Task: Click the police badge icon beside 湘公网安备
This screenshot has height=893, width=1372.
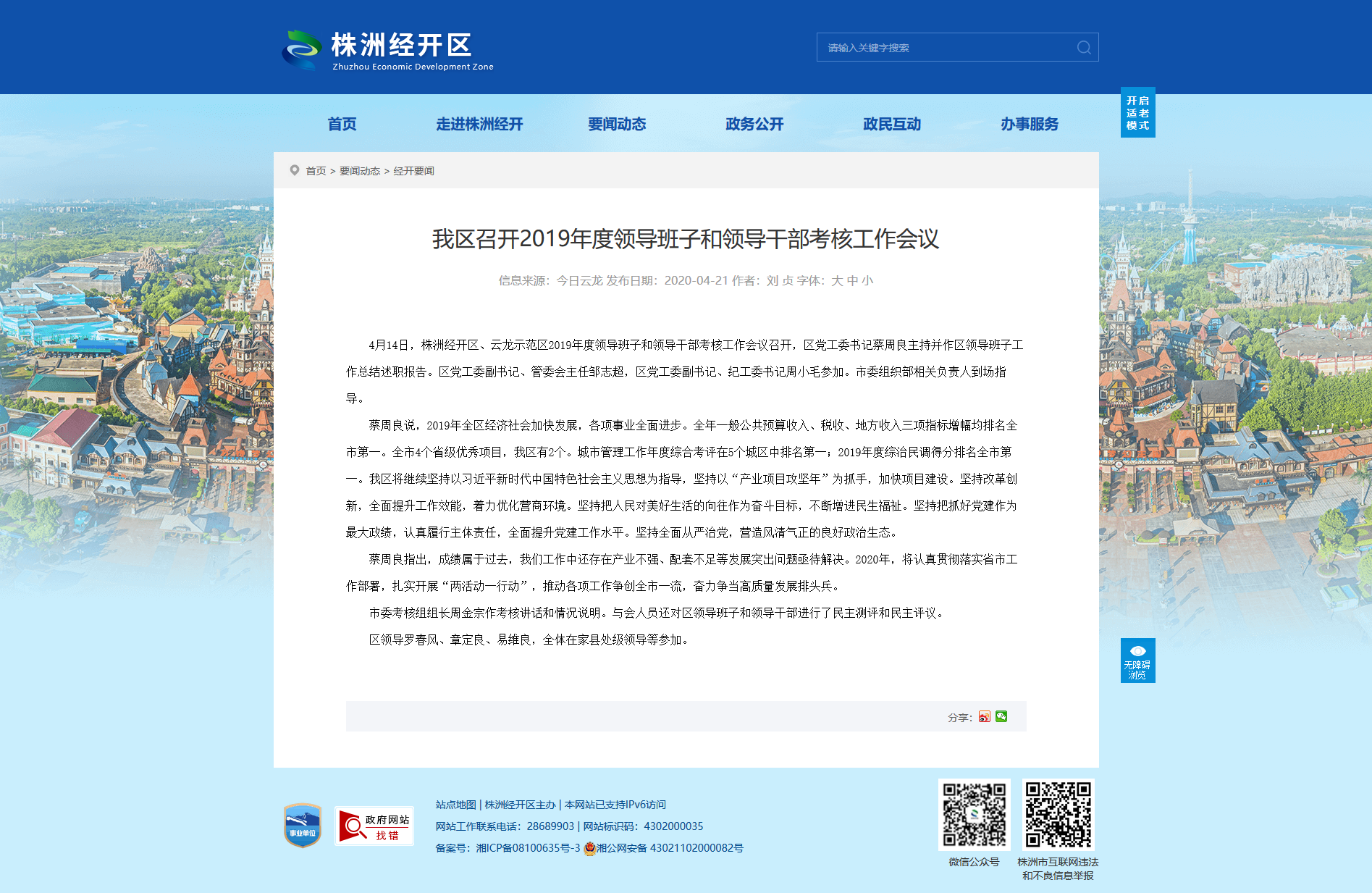Action: click(x=589, y=848)
